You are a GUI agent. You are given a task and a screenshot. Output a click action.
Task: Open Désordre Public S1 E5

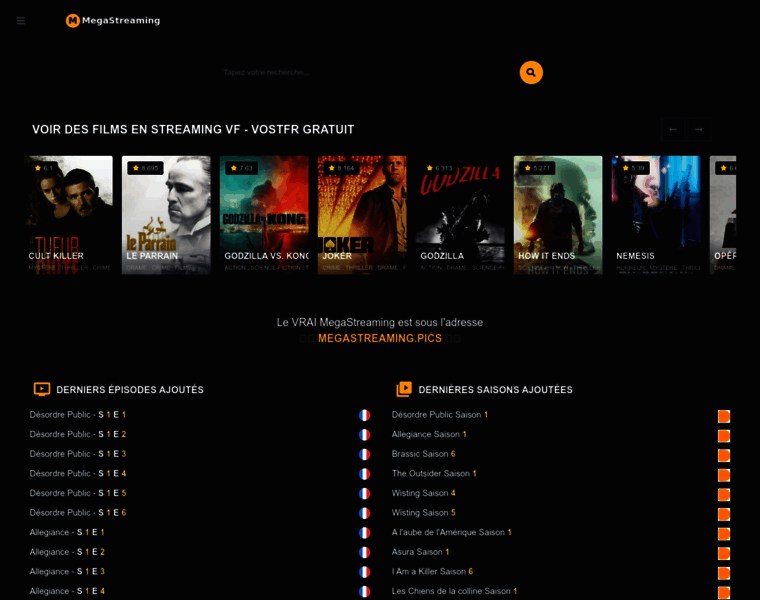pos(78,493)
